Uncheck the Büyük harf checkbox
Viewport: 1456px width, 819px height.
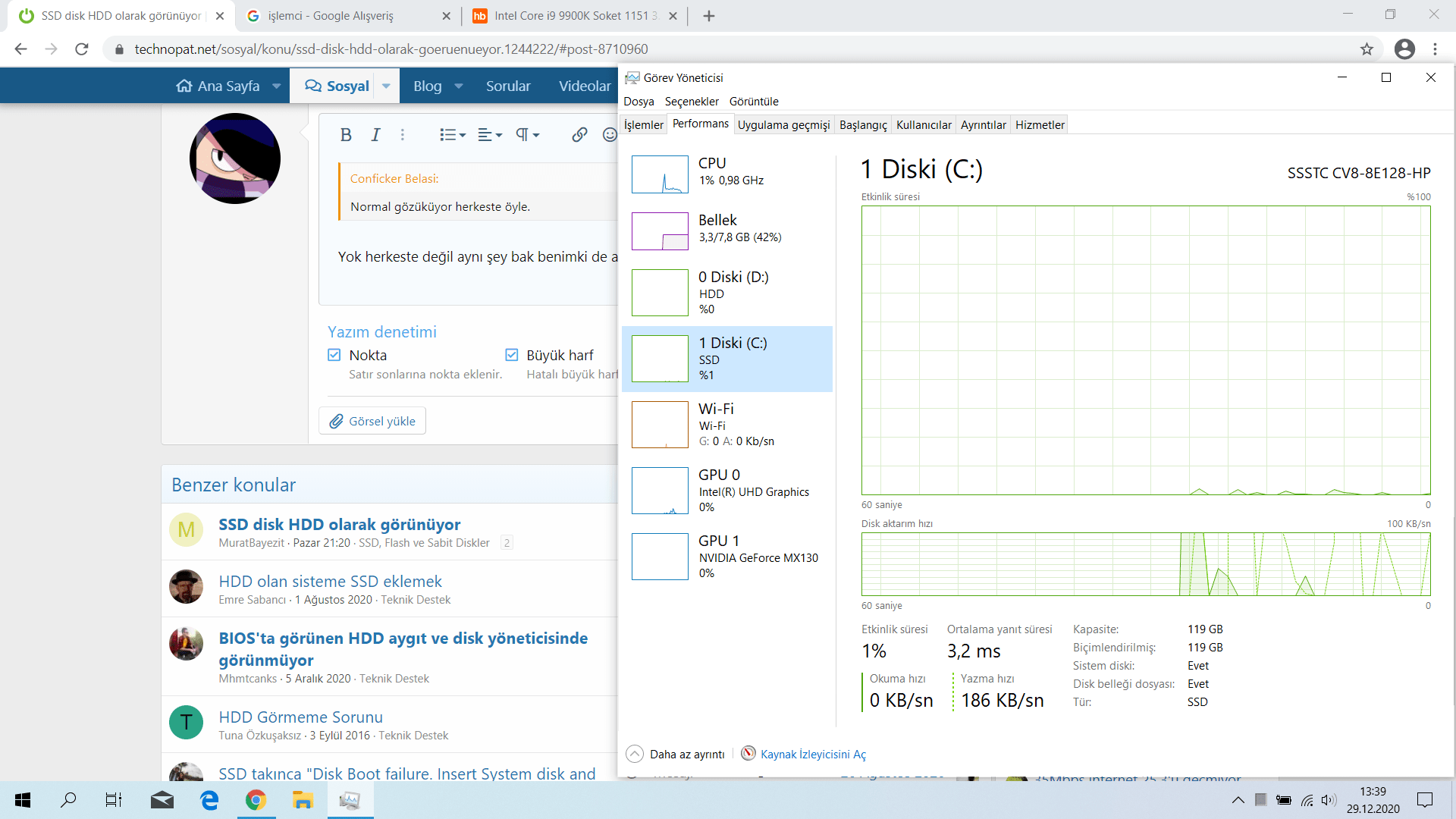512,355
